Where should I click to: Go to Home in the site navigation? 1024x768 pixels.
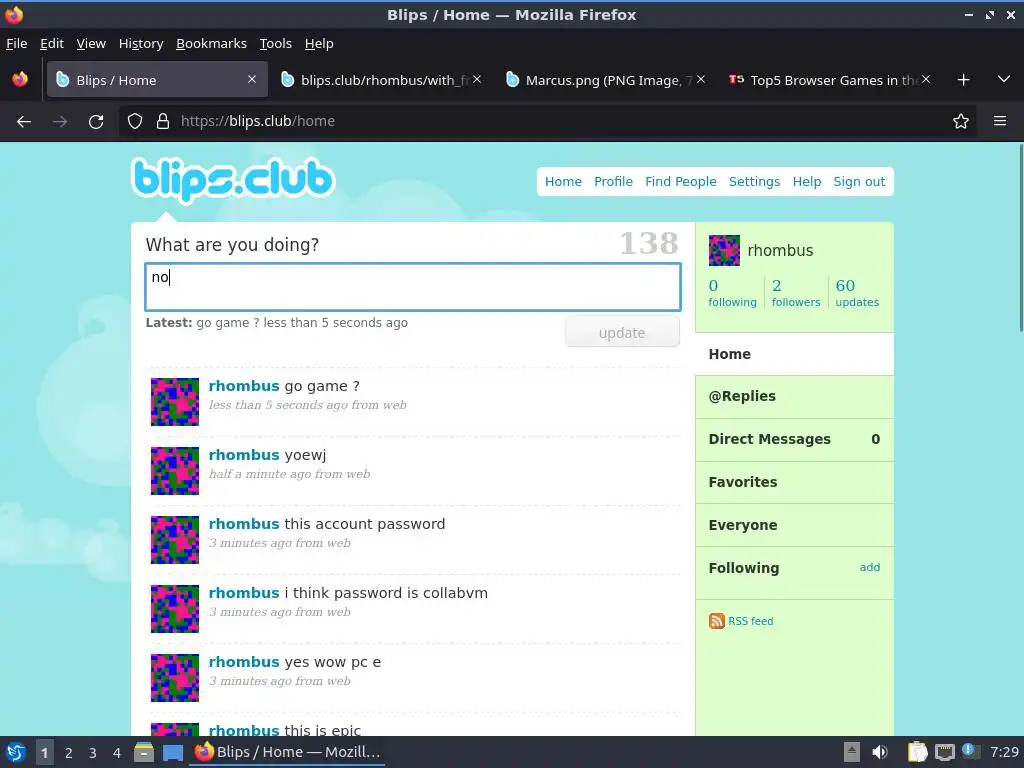coord(563,182)
